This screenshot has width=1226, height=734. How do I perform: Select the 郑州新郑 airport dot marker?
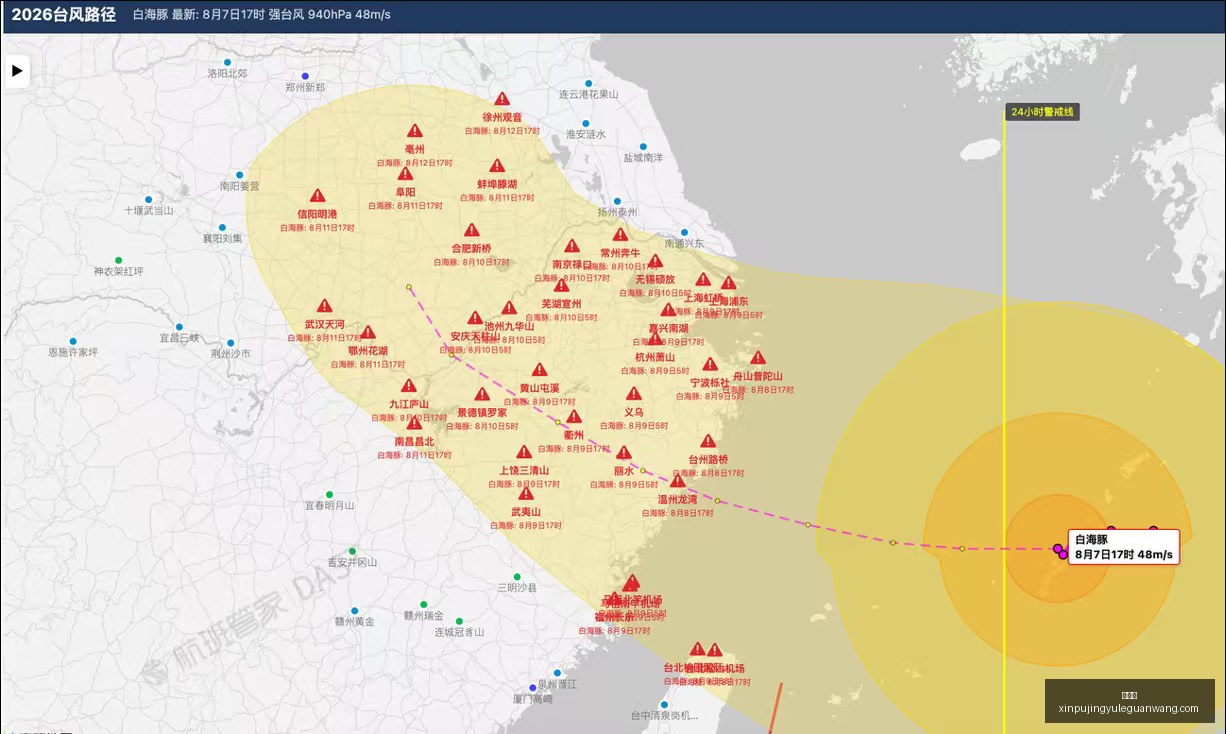tap(305, 76)
